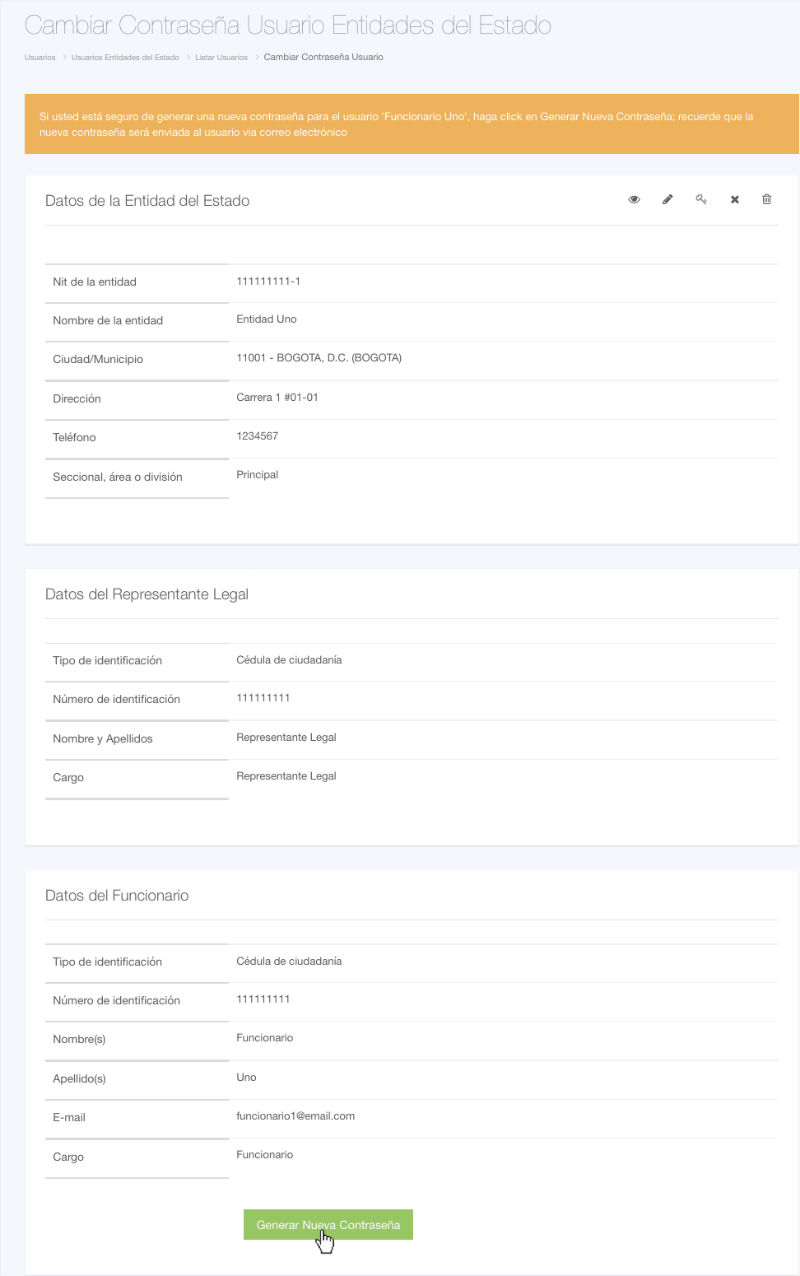Screen dimensions: 800x1276
Task: Click the city value 11001 - BOGOTA, D.C.
Action: [318, 358]
